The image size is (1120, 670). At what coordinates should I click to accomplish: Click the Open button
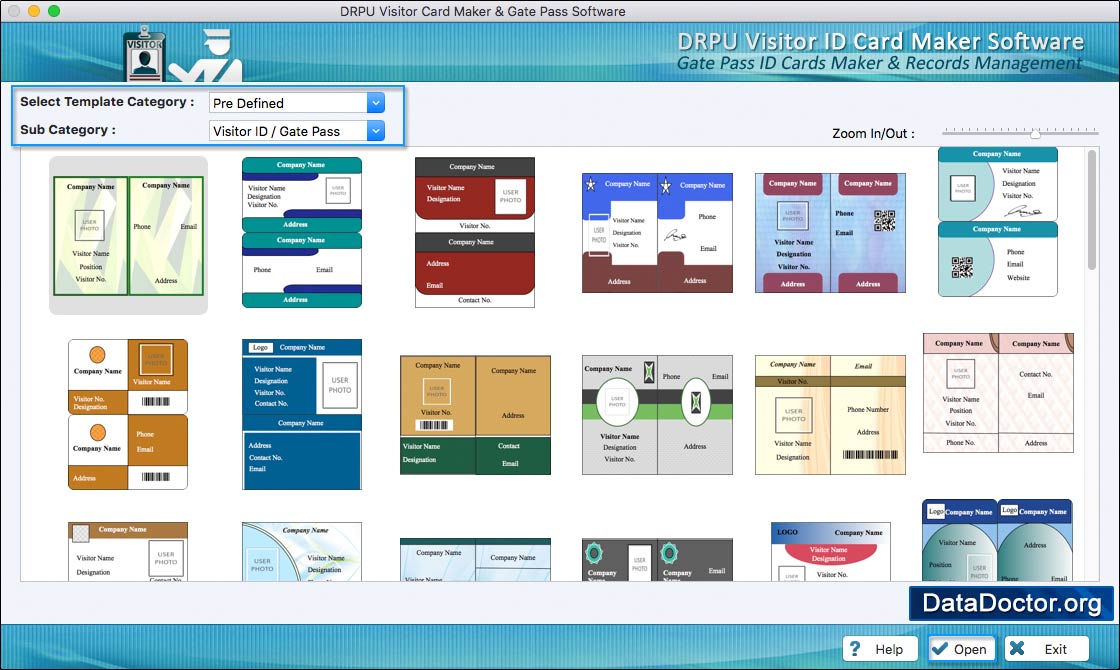[961, 649]
